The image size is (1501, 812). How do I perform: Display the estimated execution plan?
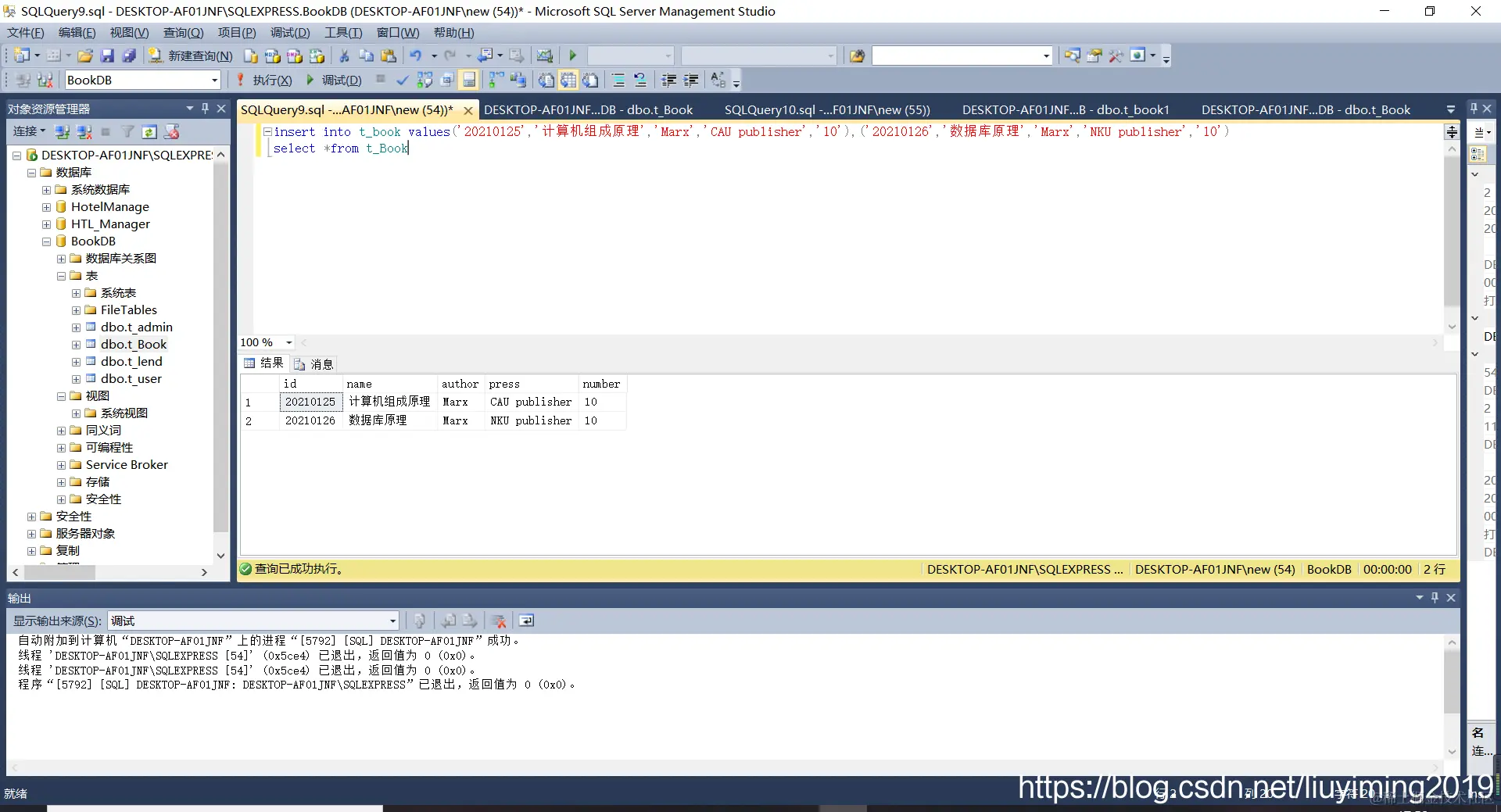425,80
